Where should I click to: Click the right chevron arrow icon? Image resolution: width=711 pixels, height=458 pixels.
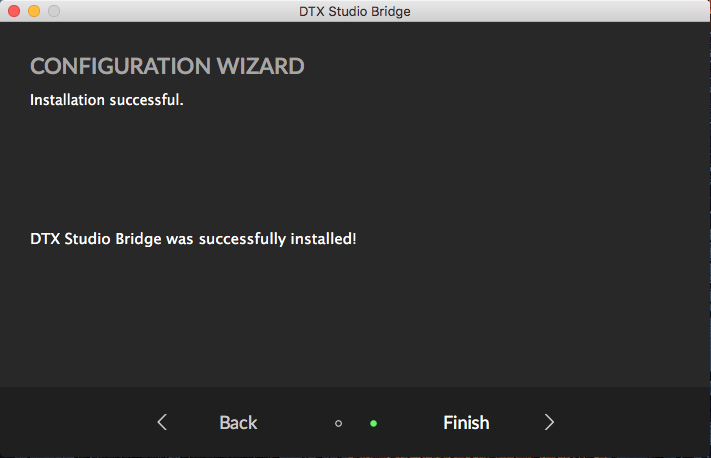[x=549, y=422]
